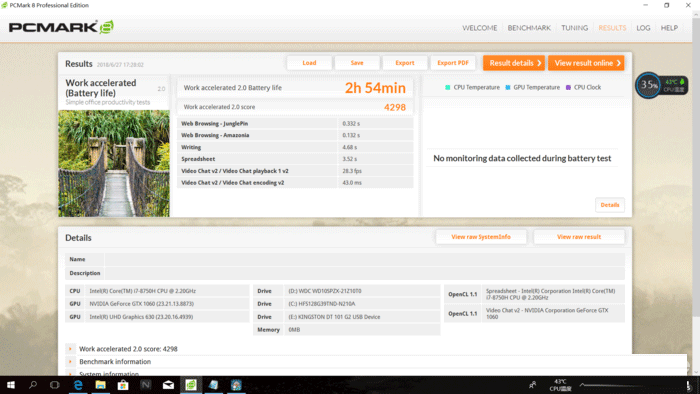Select the RESULTS tab
The width and height of the screenshot is (700, 394).
[612, 28]
